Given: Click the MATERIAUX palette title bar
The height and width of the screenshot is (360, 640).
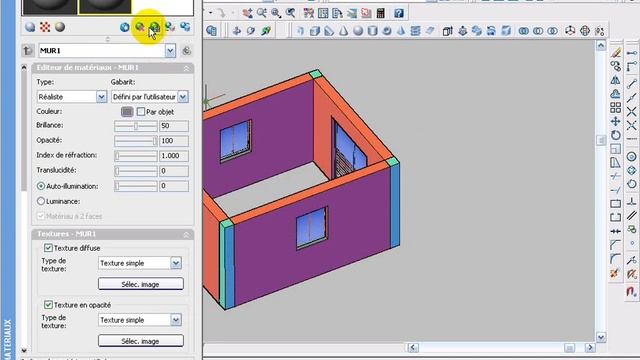Looking at the screenshot, I should pos(7,180).
